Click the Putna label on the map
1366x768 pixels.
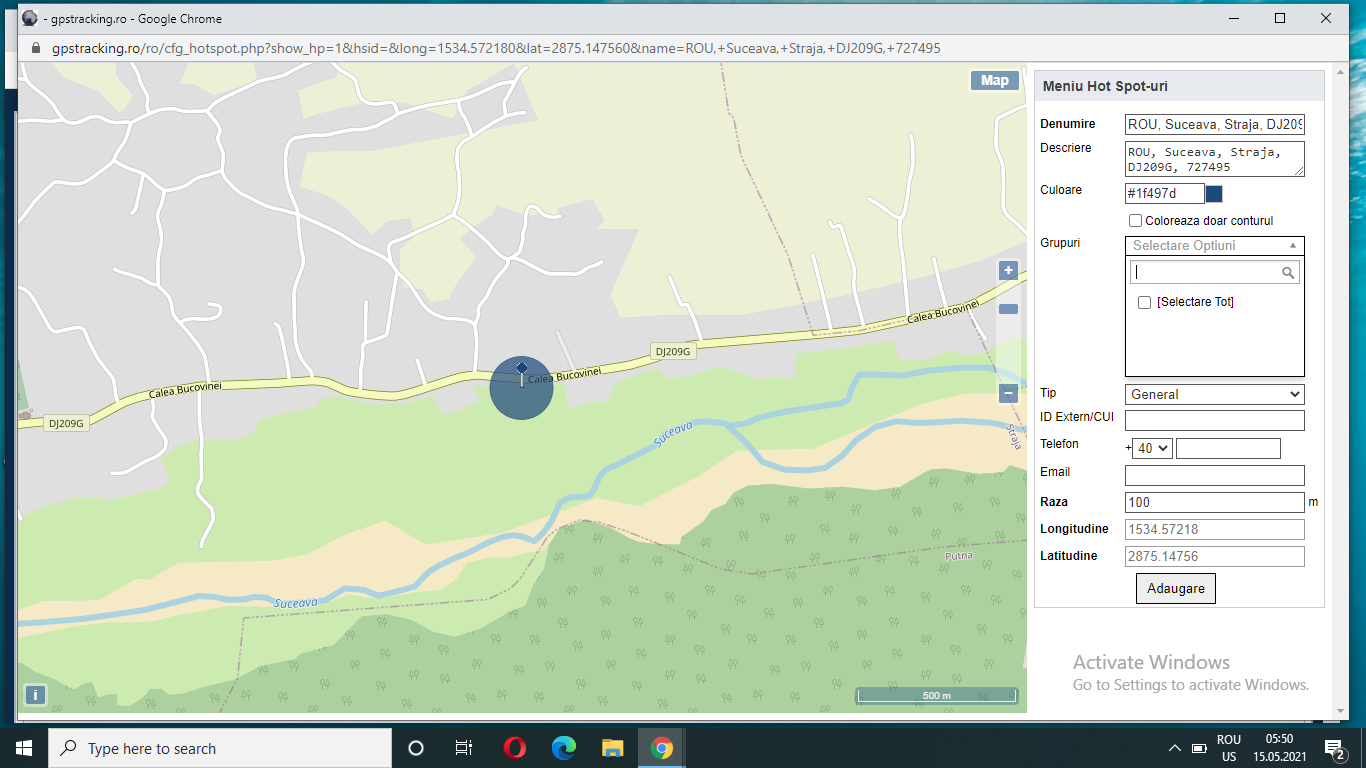pos(959,555)
